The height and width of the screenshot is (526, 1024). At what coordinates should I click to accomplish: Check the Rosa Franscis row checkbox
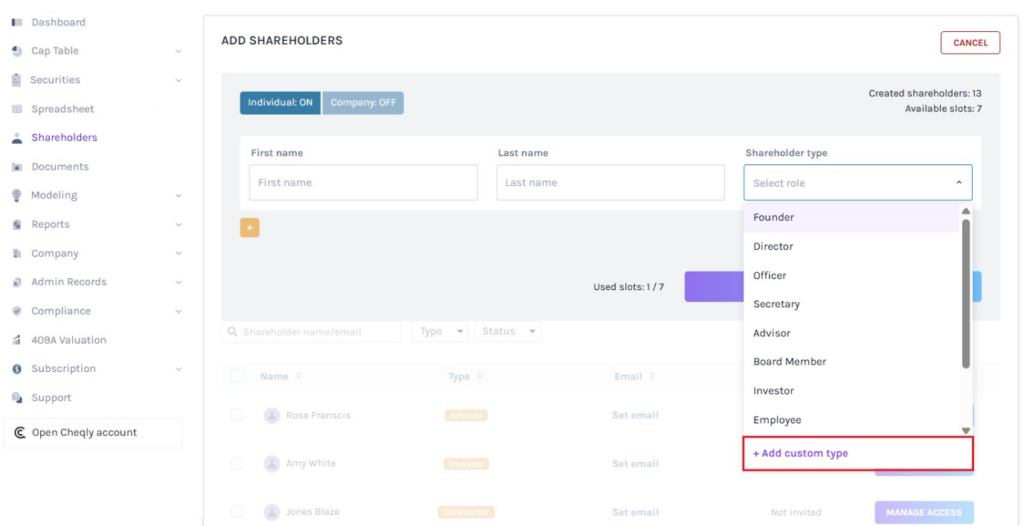(x=236, y=415)
